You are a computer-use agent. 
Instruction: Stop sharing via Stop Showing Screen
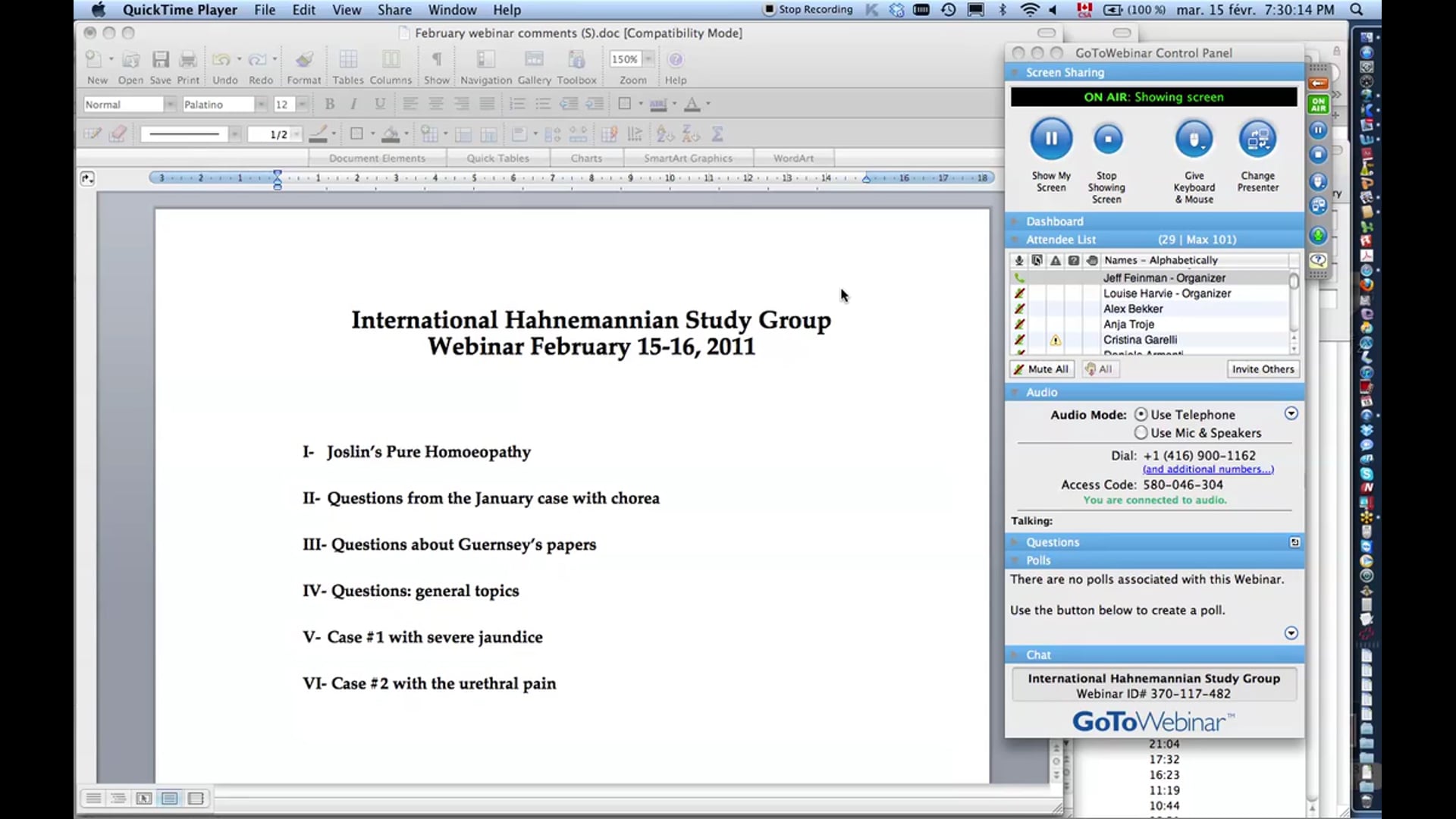[x=1107, y=138]
